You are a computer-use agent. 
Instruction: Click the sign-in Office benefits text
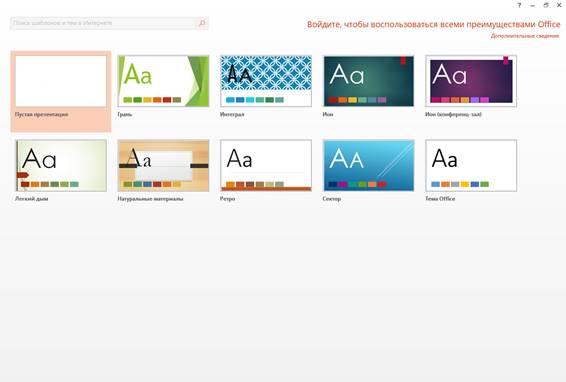point(434,24)
